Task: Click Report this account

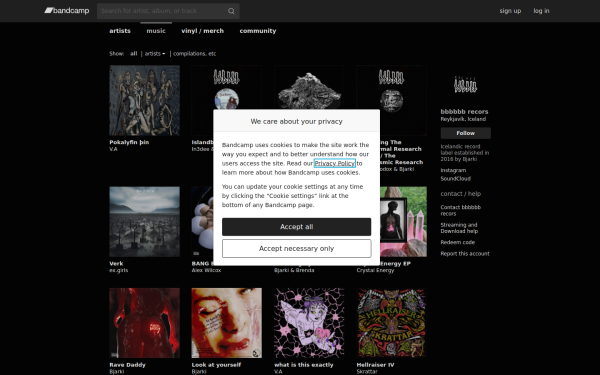Action: pos(465,254)
